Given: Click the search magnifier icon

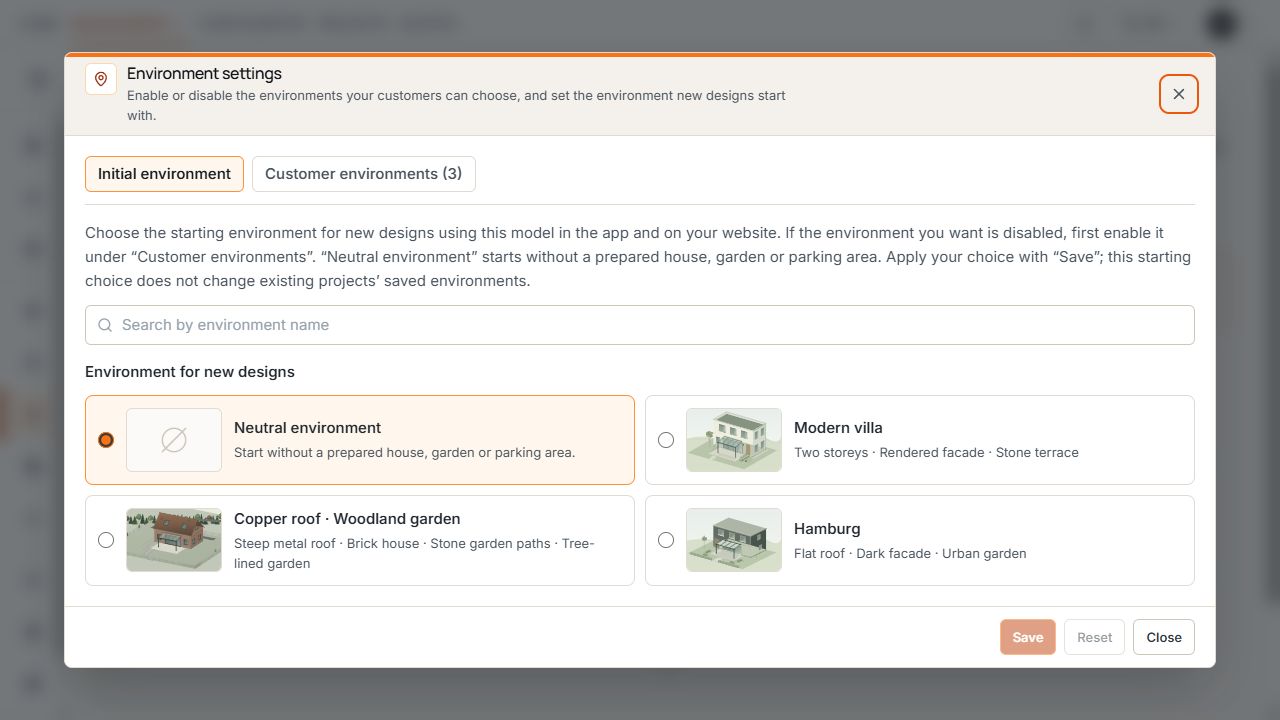Looking at the screenshot, I should pos(105,325).
